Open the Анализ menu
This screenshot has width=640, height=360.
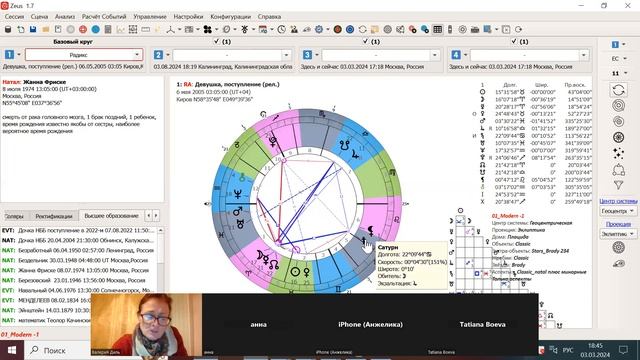(x=65, y=17)
